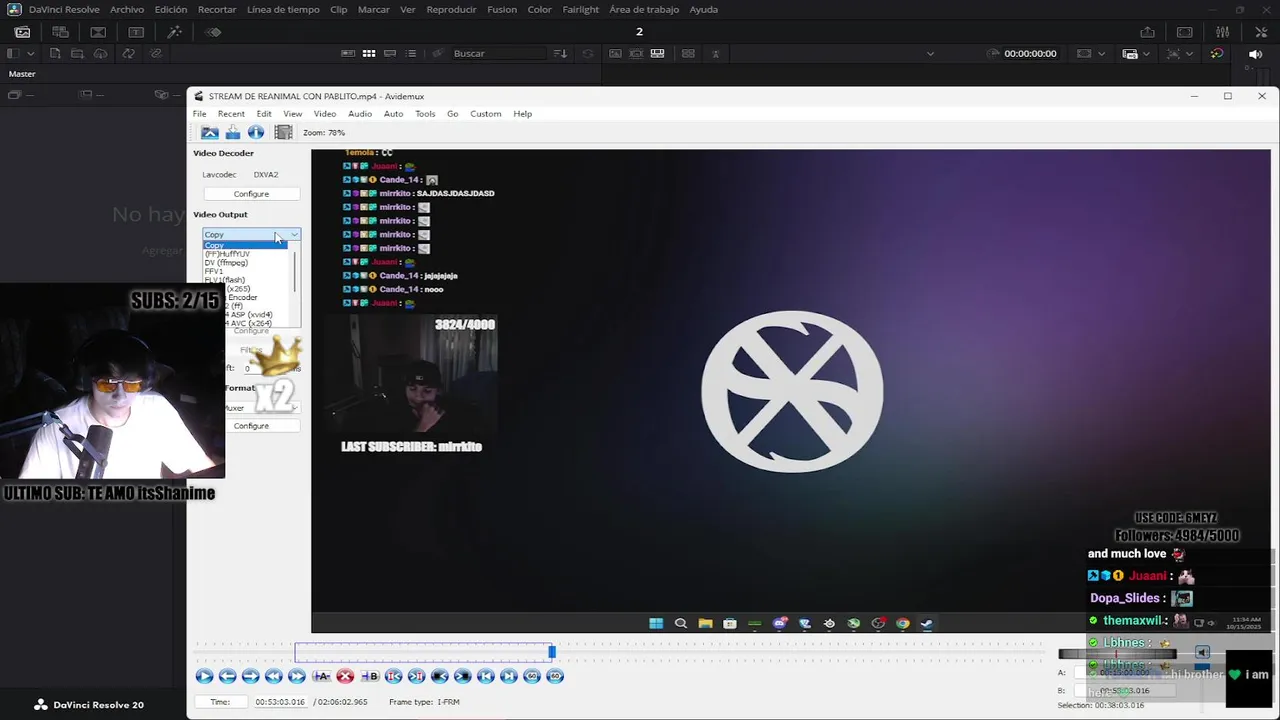This screenshot has width=1280, height=720.
Task: Click the rewind double-arrow button
Action: 273,676
